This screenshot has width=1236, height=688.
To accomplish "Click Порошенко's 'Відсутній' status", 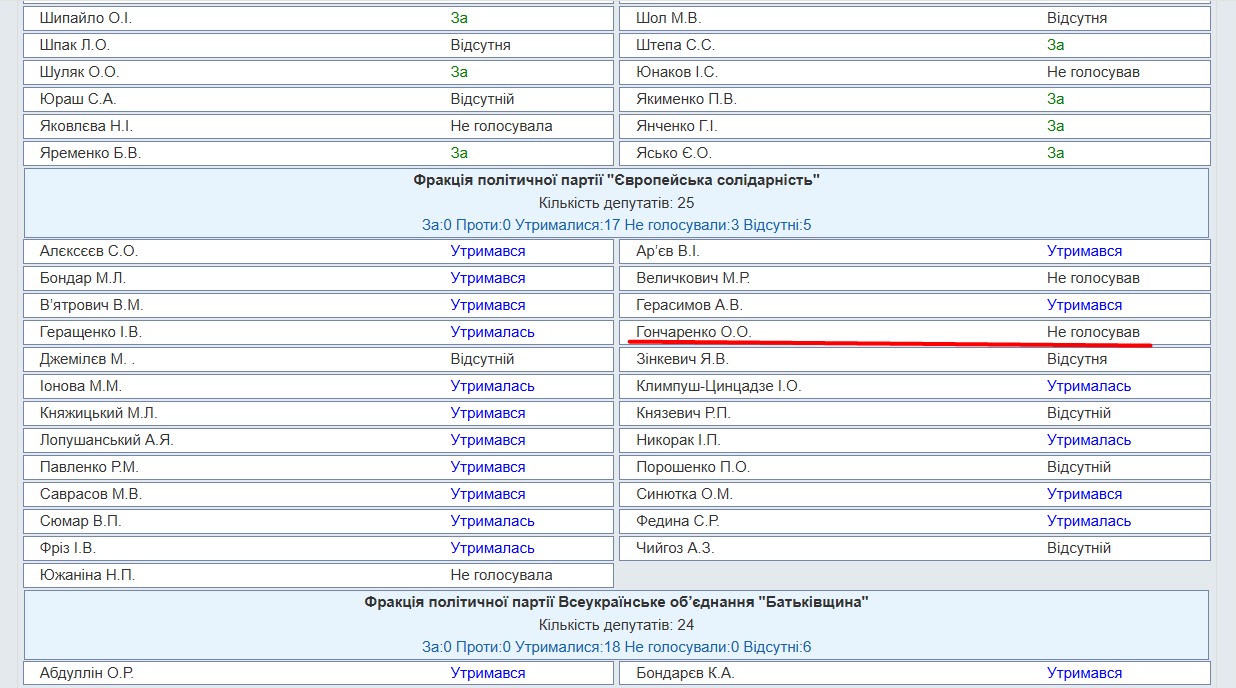I will click(1079, 467).
